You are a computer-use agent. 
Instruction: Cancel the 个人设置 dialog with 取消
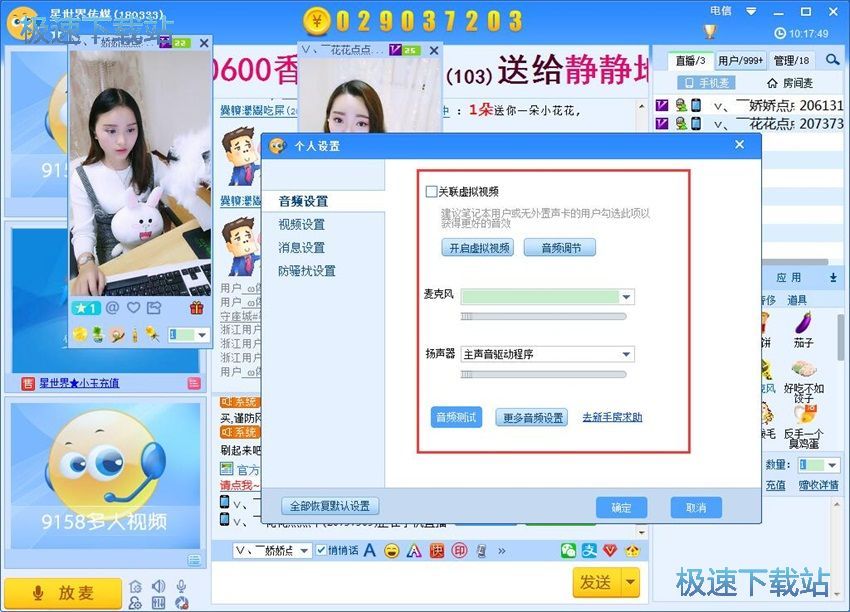(696, 507)
